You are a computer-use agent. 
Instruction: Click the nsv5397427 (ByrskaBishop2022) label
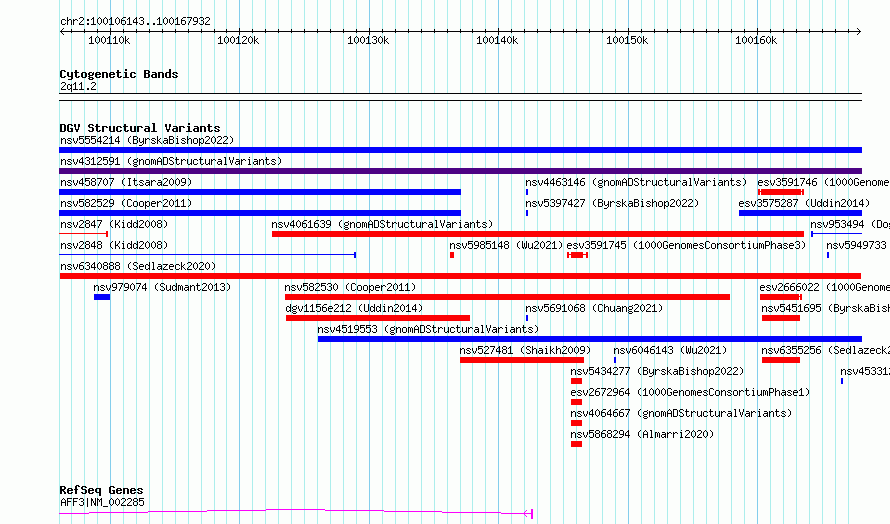(612, 203)
